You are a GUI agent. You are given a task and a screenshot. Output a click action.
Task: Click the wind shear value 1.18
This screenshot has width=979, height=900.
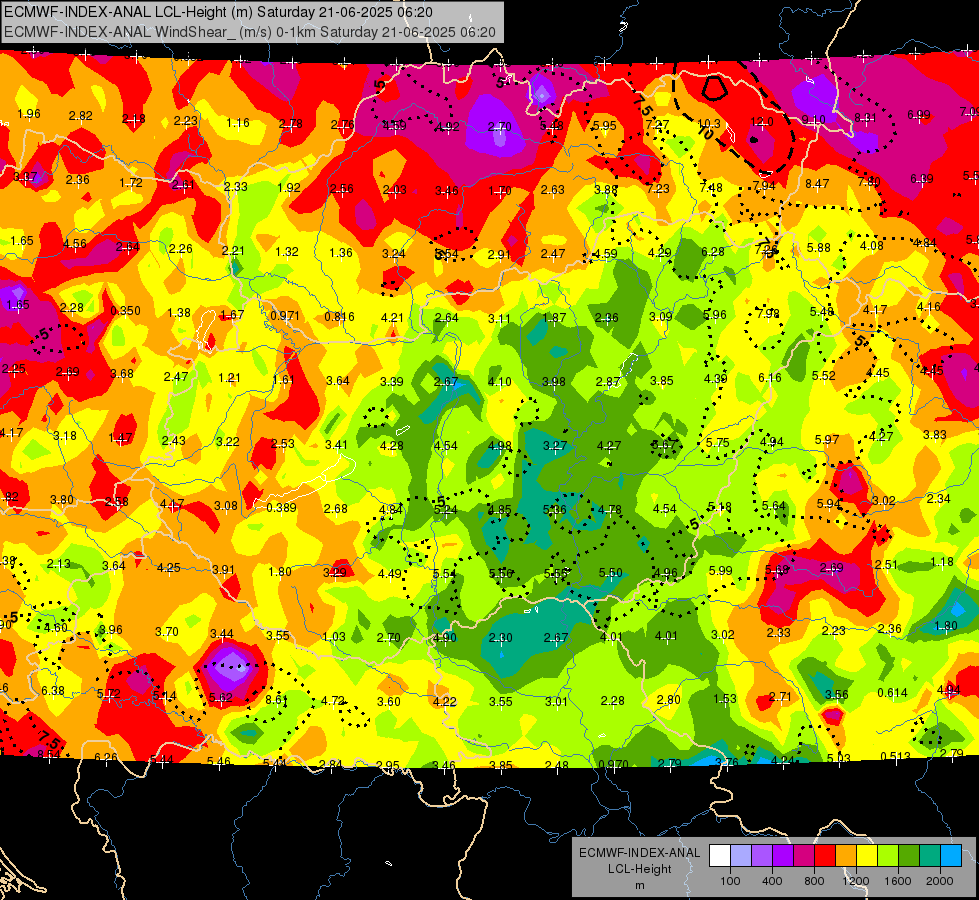[x=942, y=561]
